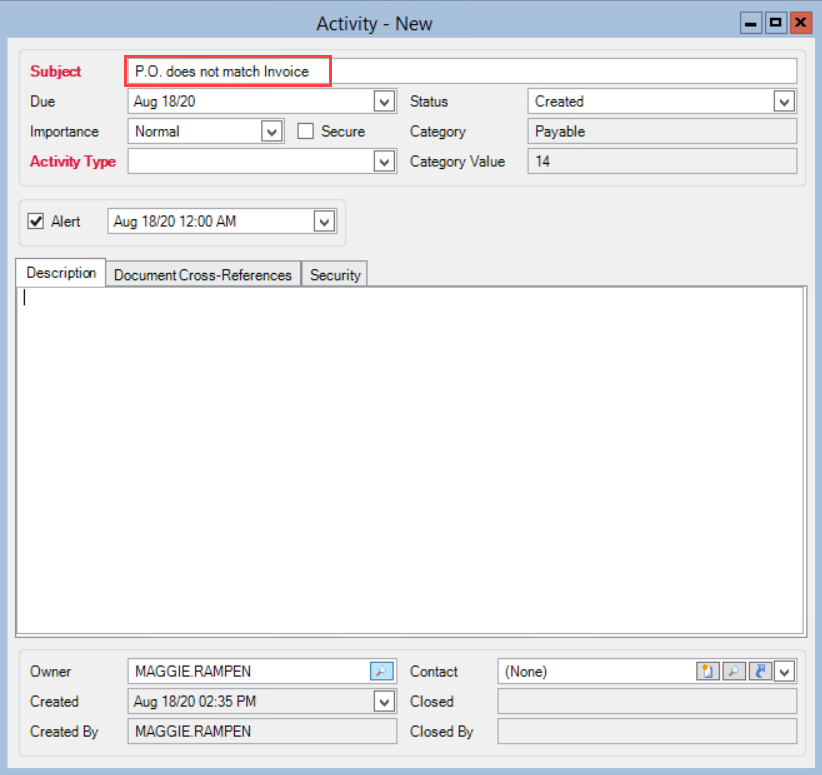822x775 pixels.
Task: Click the Created By field
Action: tap(262, 731)
